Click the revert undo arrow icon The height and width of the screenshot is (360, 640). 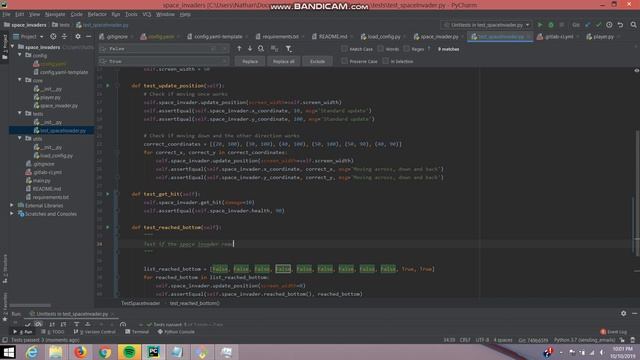click(x=620, y=25)
